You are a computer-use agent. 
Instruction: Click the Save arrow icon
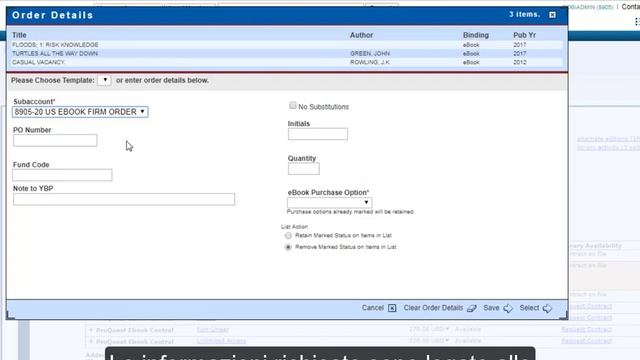508,308
